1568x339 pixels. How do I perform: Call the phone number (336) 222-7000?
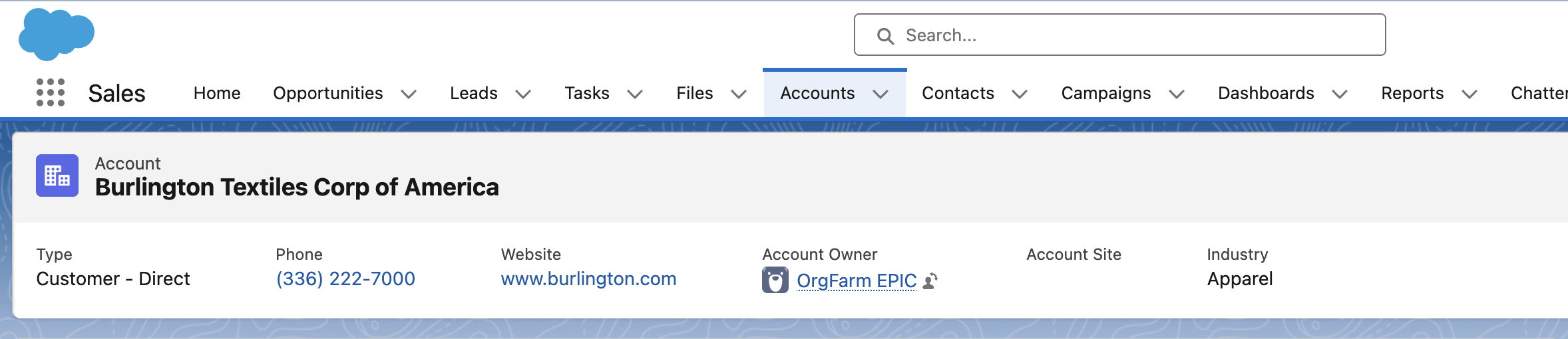tap(345, 279)
